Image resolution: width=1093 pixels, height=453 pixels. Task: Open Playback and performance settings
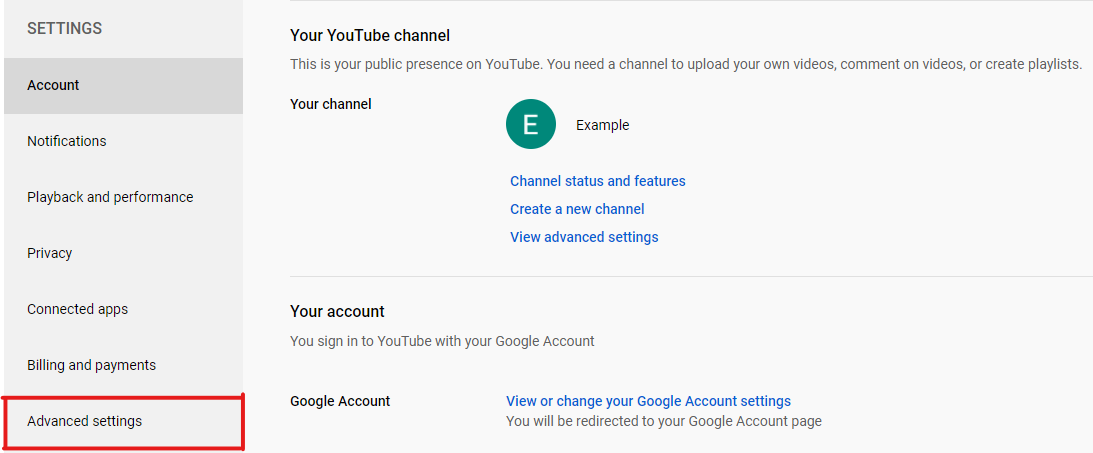tap(110, 197)
